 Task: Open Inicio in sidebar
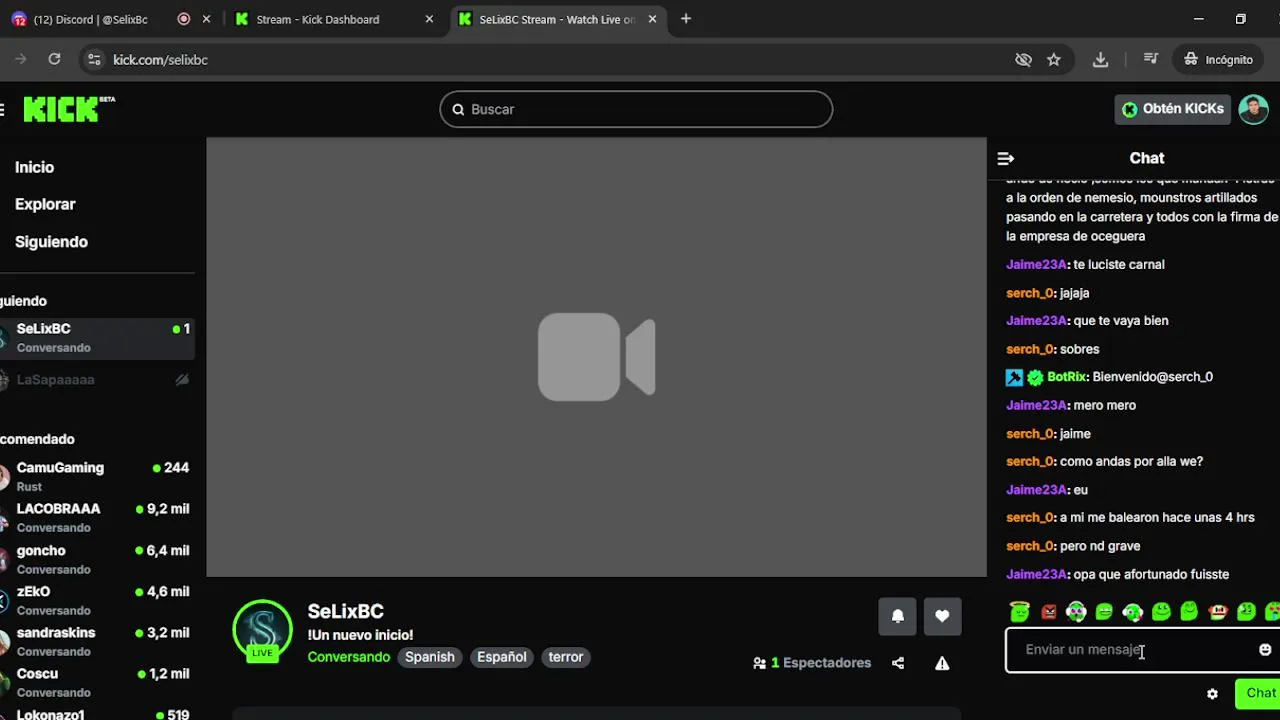click(35, 168)
